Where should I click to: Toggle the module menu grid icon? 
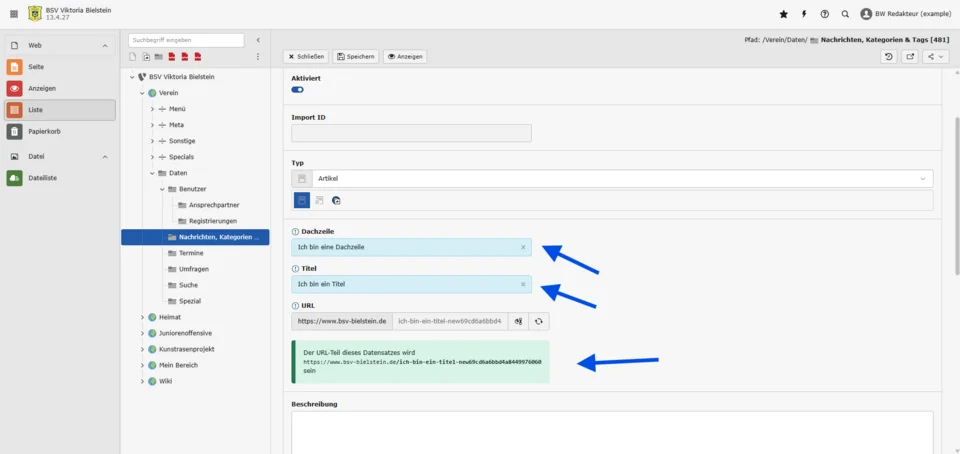(x=14, y=14)
